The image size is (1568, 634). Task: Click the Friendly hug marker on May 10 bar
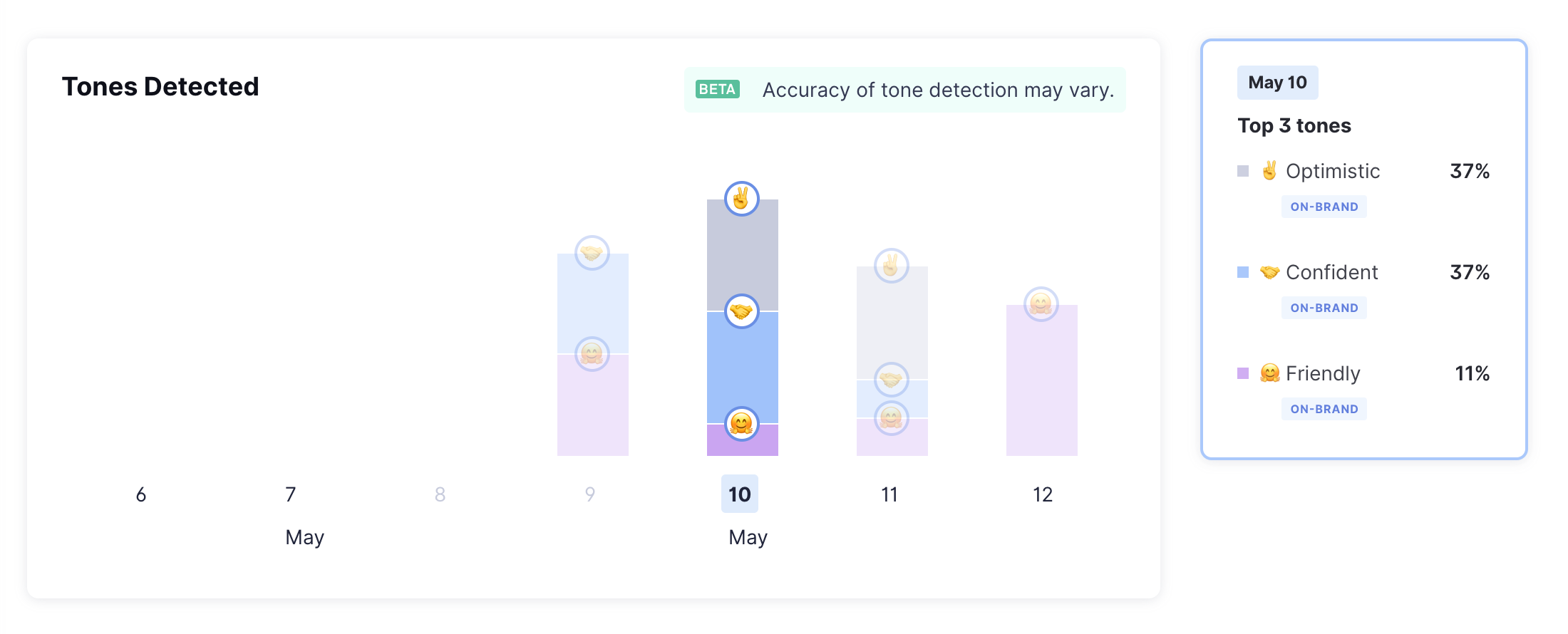tap(741, 424)
